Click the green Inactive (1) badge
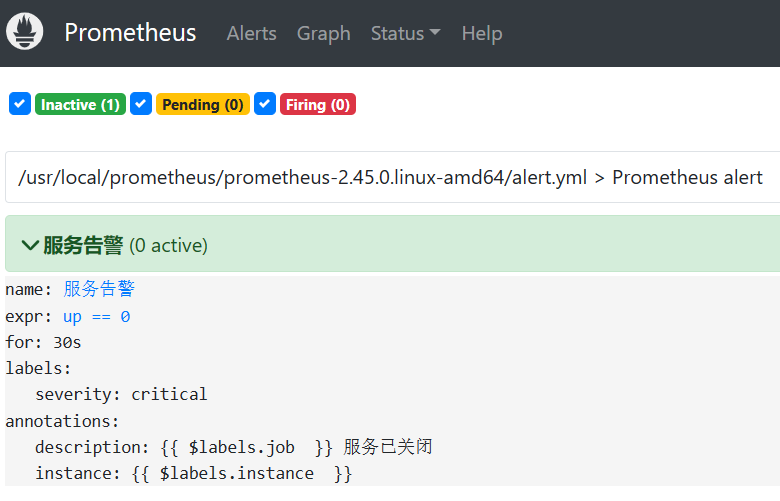 coord(80,104)
